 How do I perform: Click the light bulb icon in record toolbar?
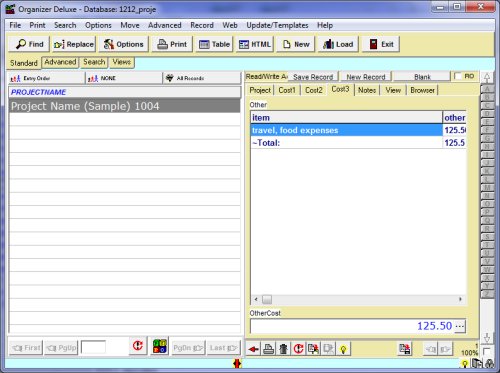tap(343, 349)
